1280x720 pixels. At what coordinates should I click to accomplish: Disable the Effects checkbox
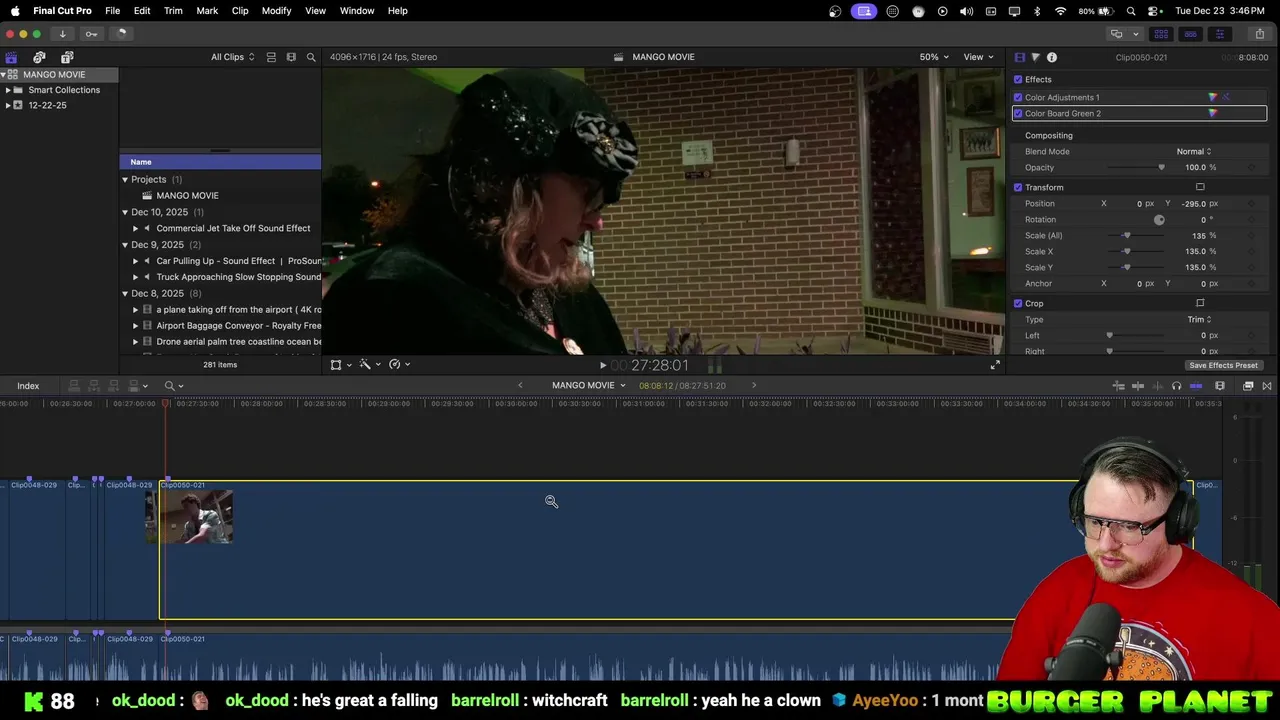tap(1018, 79)
